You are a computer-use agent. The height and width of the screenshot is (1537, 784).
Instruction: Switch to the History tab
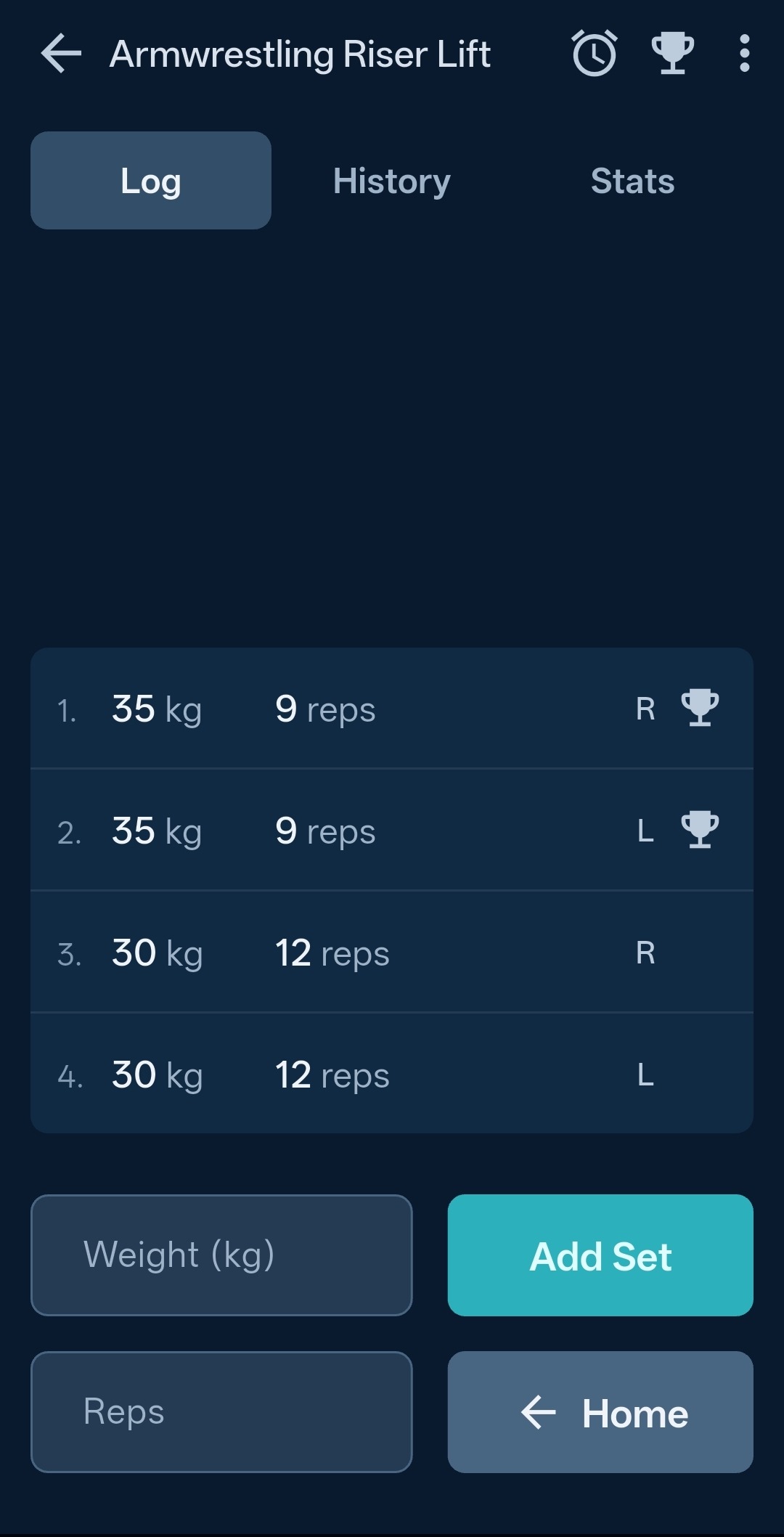[391, 181]
